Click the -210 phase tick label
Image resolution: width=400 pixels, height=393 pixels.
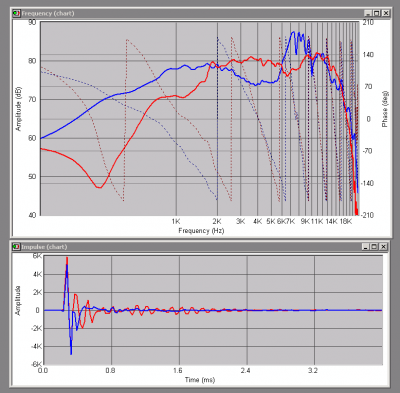pyautogui.click(x=367, y=215)
